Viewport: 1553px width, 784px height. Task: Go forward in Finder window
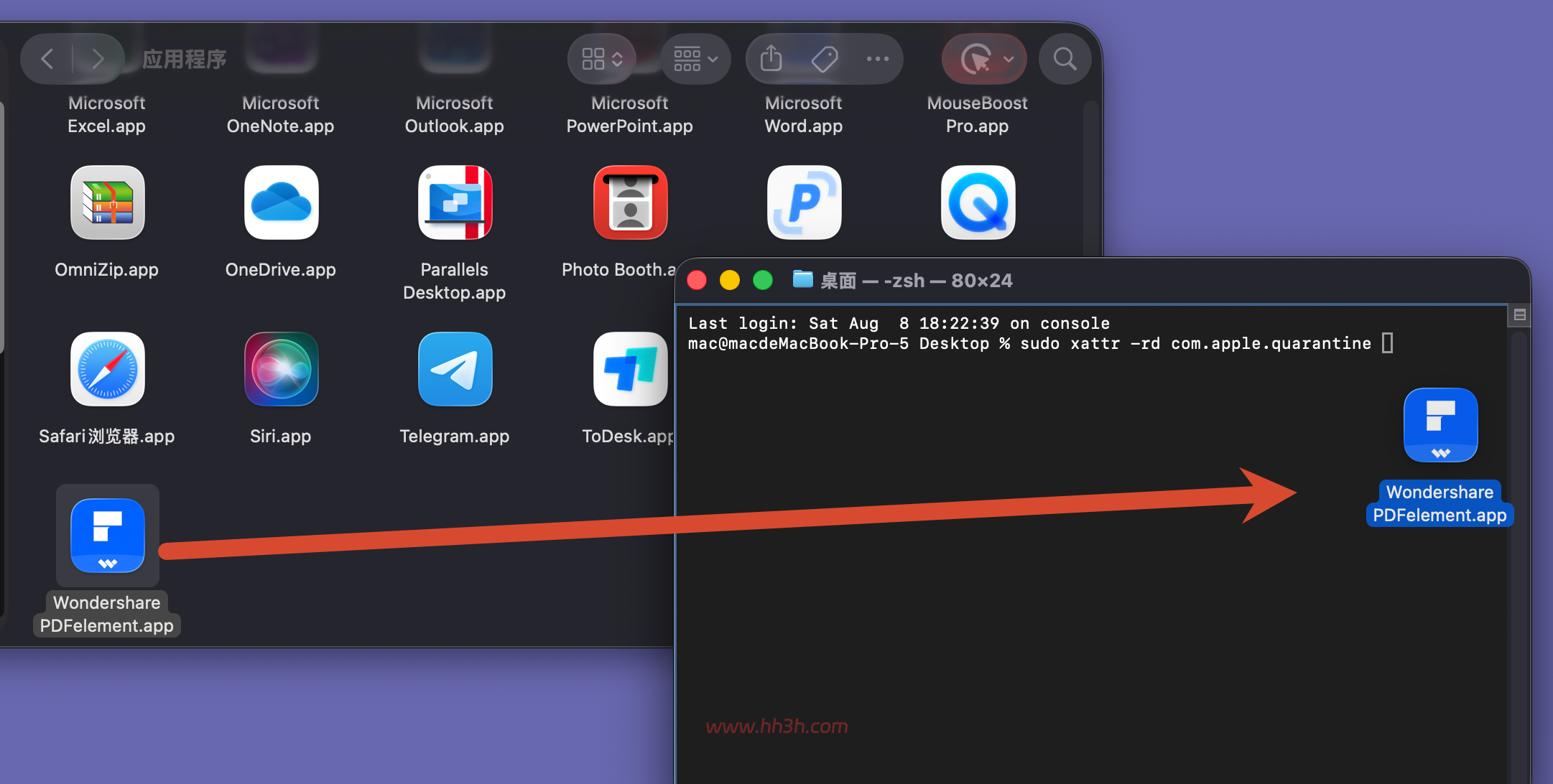point(98,59)
